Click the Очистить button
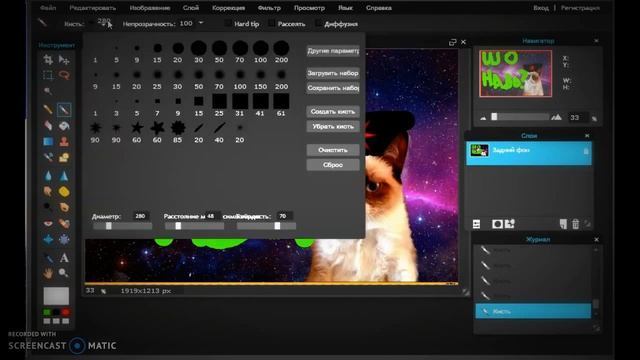The height and width of the screenshot is (360, 640). point(333,150)
